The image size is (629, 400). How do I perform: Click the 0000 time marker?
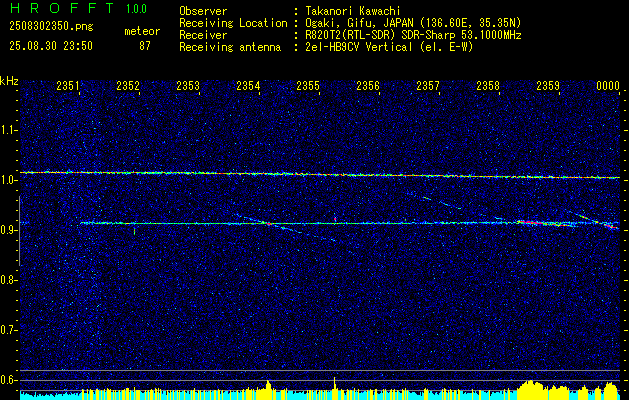(608, 85)
